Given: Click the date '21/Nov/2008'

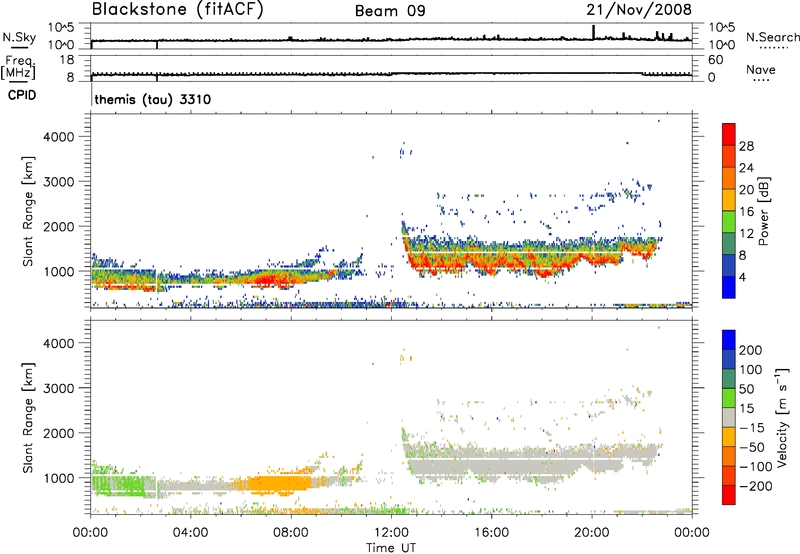Looking at the screenshot, I should tap(639, 9).
